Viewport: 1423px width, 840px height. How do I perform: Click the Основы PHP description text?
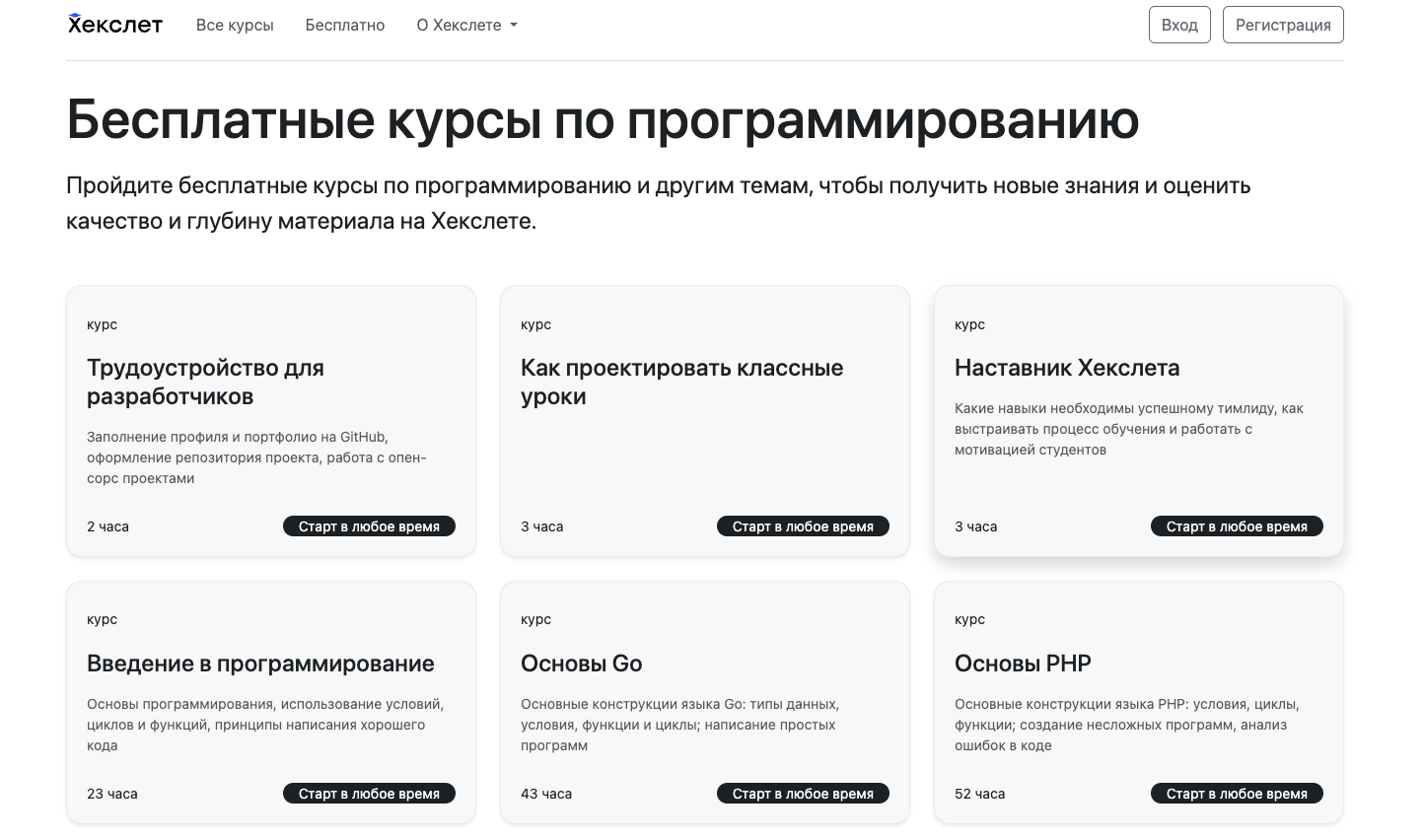[x=1127, y=725]
